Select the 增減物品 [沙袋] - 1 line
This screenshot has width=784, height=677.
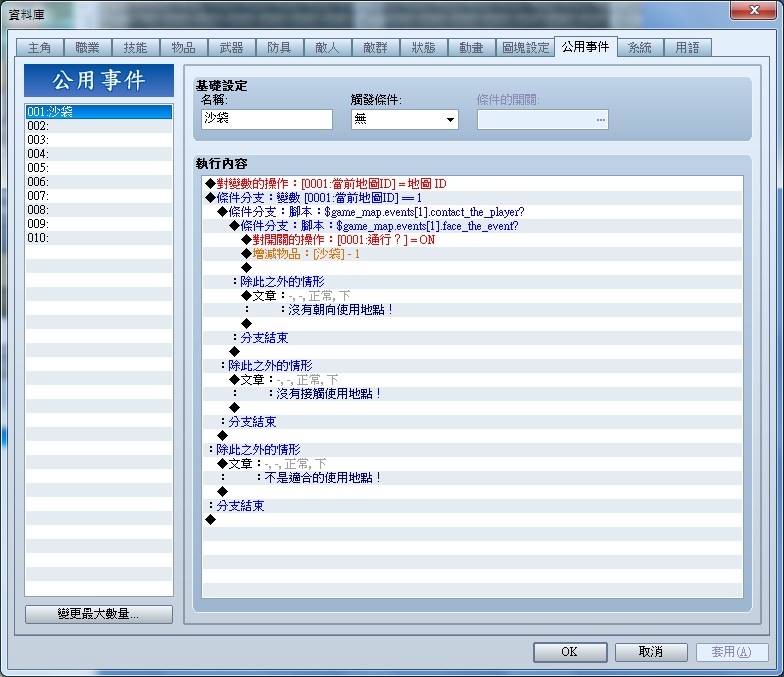tap(472, 254)
